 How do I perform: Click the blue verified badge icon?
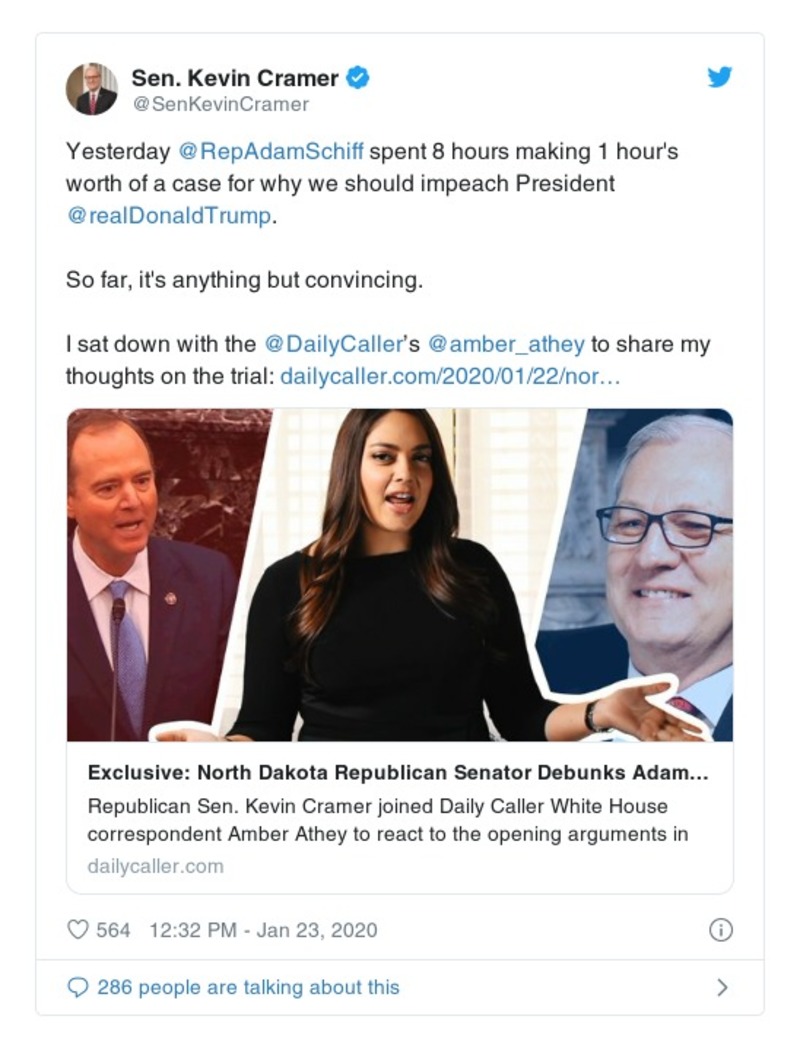point(358,78)
